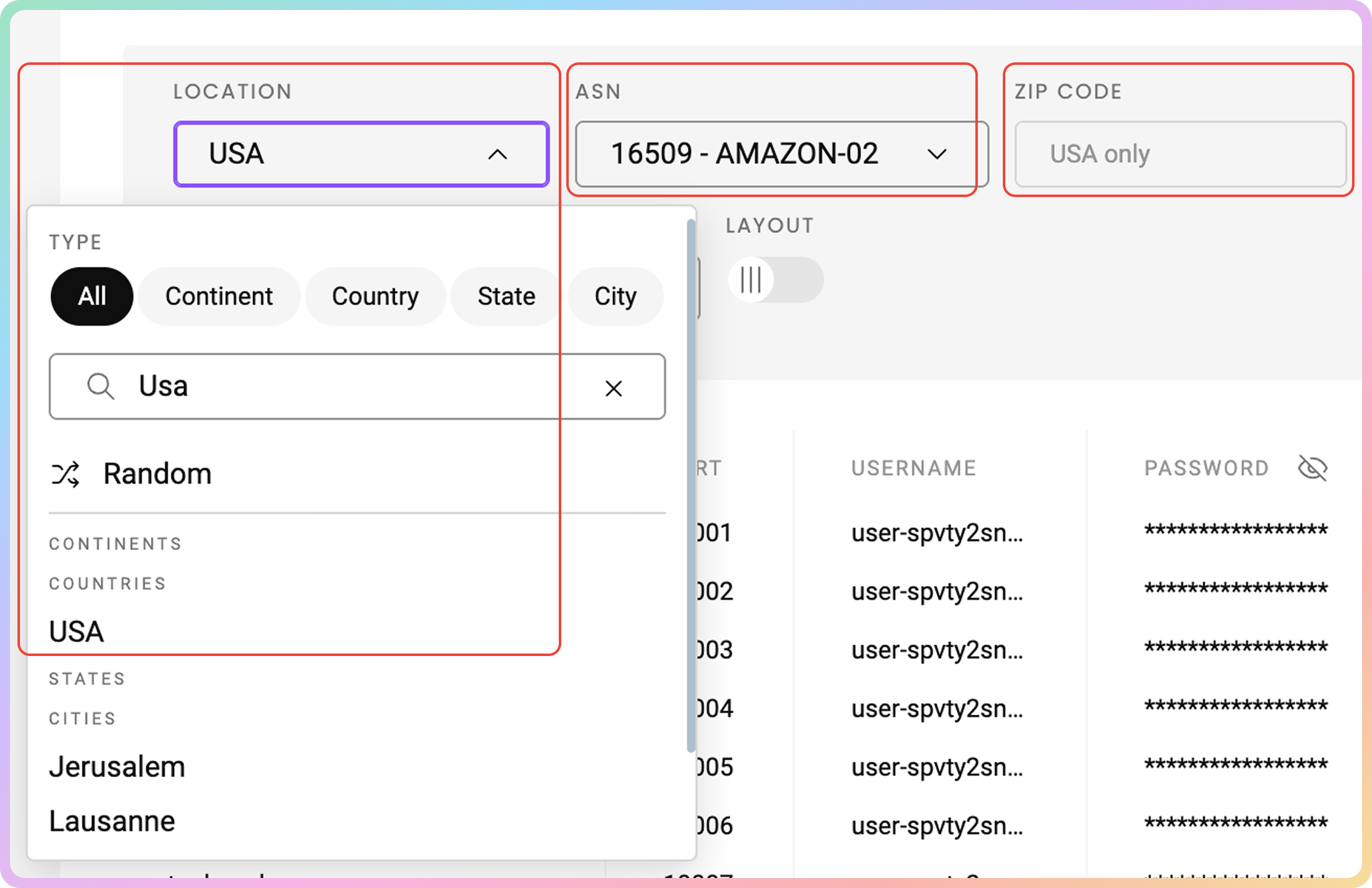Screen dimensions: 1372x888
Task: Toggle password visibility eye icon
Action: pos(1312,468)
